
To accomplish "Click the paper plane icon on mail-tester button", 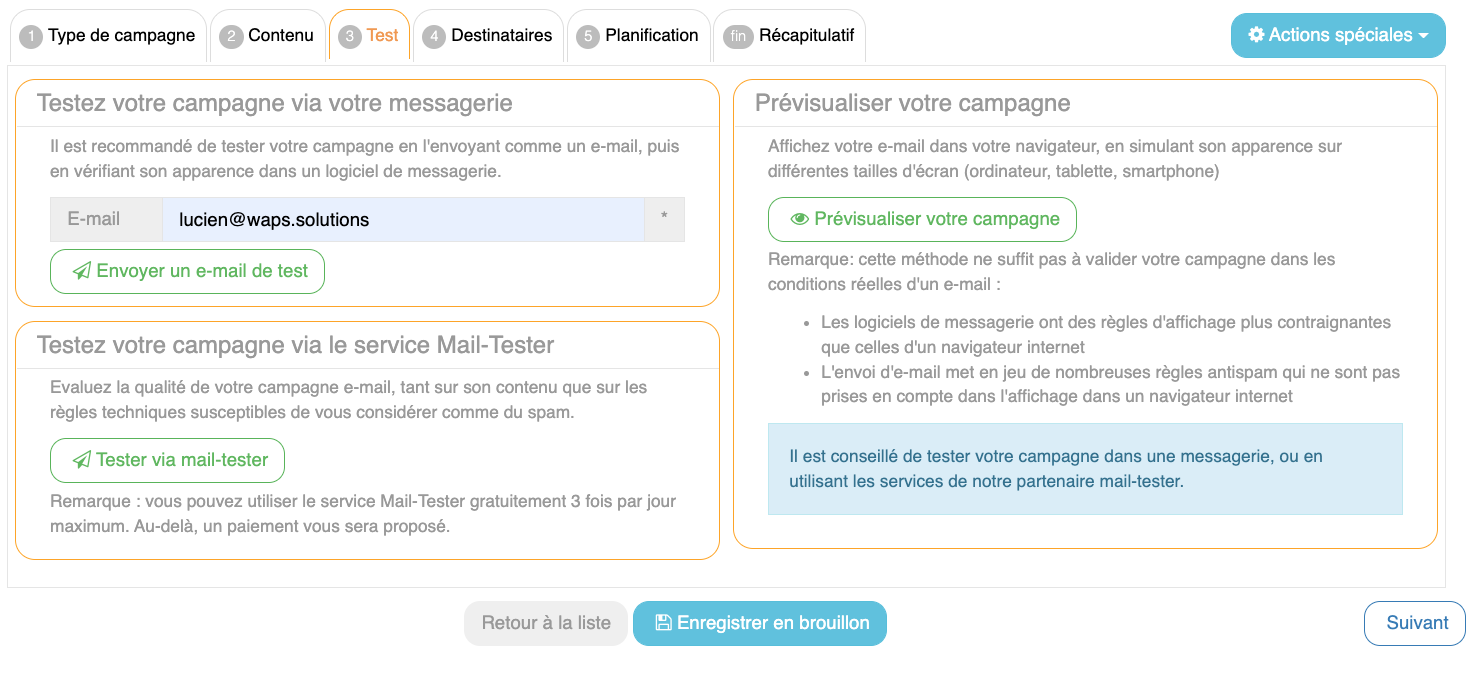I will pyautogui.click(x=82, y=460).
